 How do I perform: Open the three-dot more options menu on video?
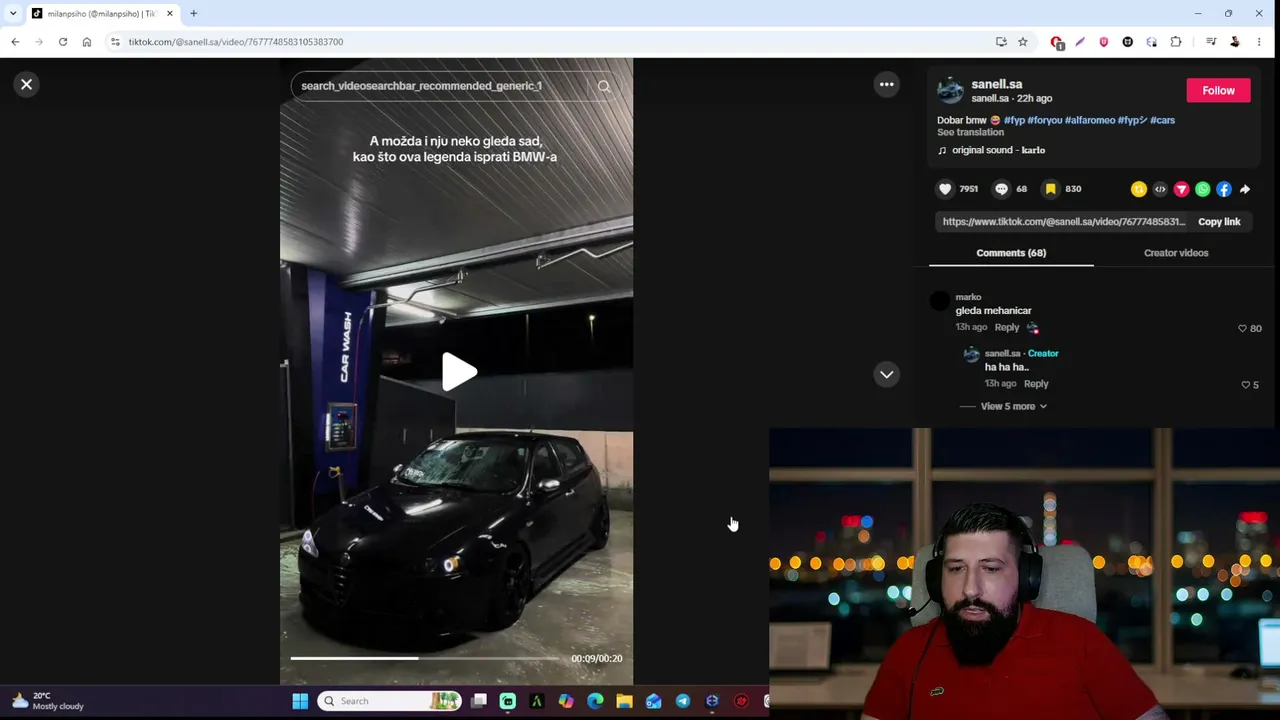coord(887,84)
